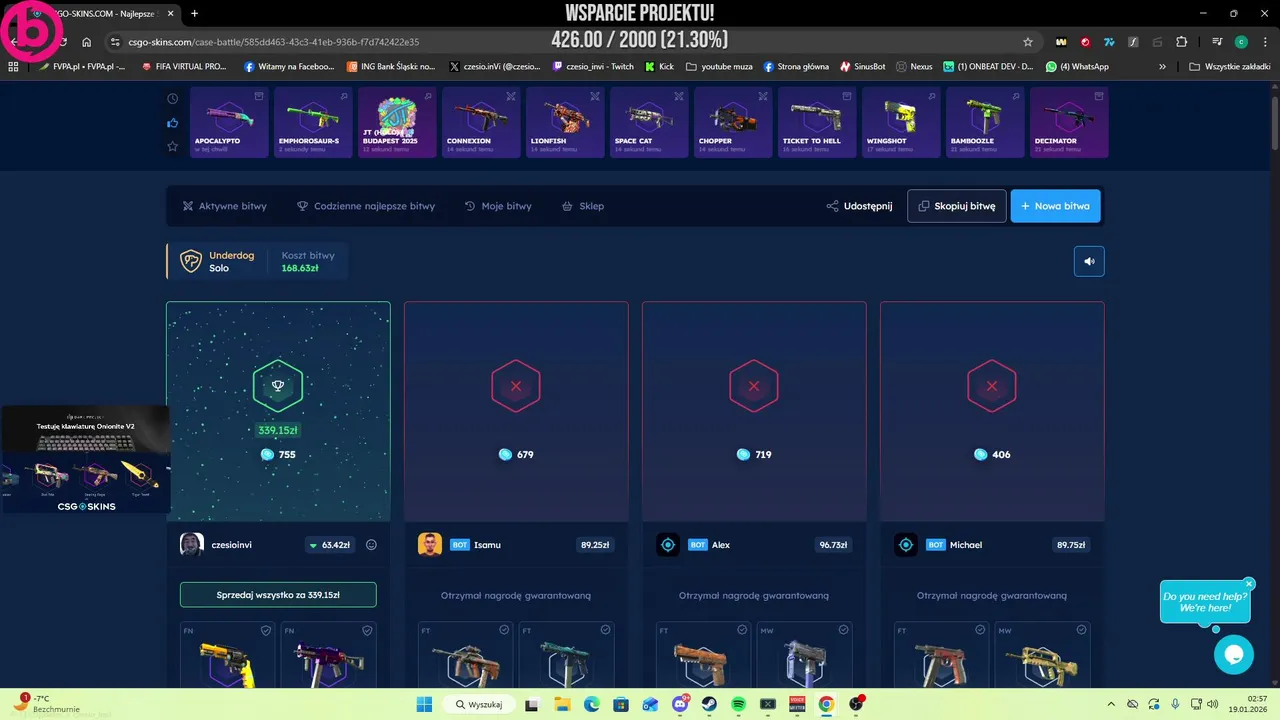1280x720 pixels.
Task: Open the Aktywne bitwy tab
Action: pyautogui.click(x=224, y=206)
